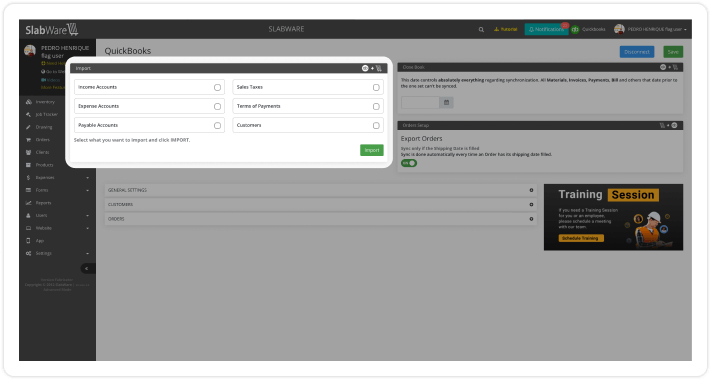711x380 pixels.
Task: Click the Website monitor icon in sidebar
Action: (29, 228)
